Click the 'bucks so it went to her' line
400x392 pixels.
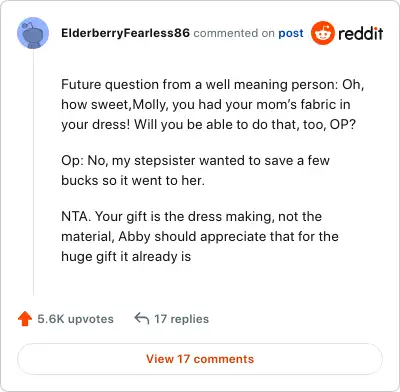pos(133,180)
